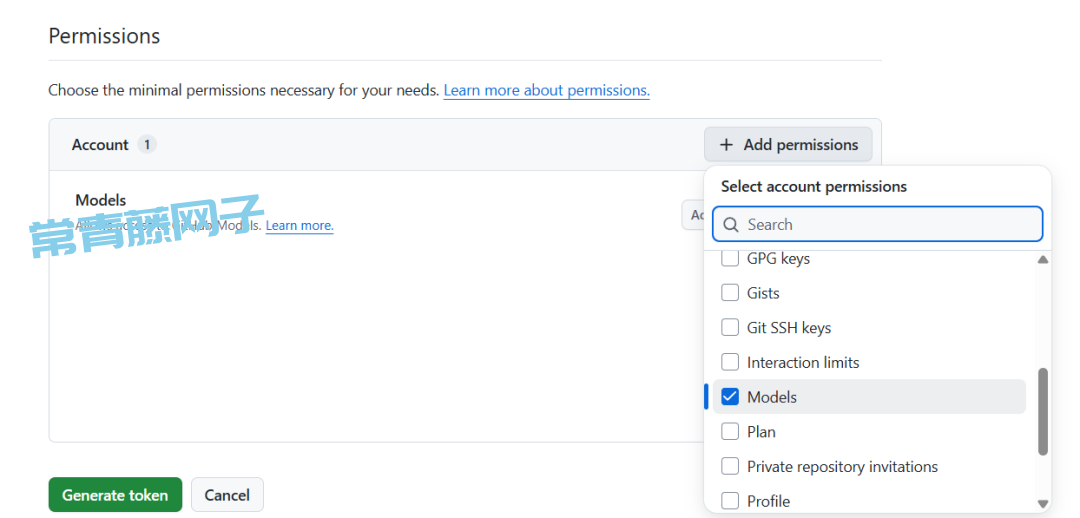Image resolution: width=1080 pixels, height=518 pixels.
Task: Enable the Plan permission checkbox
Action: (x=730, y=432)
